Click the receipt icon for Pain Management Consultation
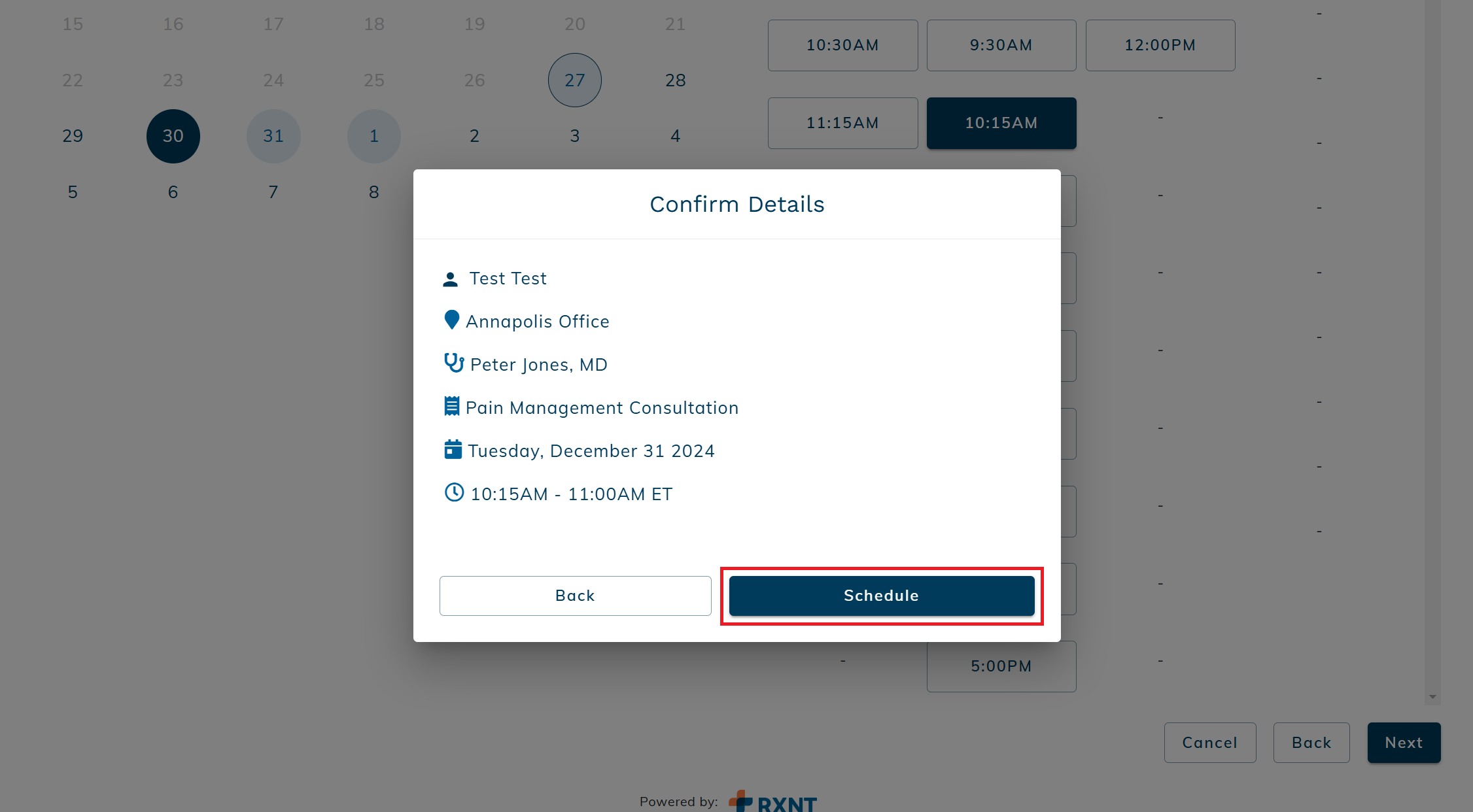This screenshot has width=1473, height=812. click(x=451, y=406)
